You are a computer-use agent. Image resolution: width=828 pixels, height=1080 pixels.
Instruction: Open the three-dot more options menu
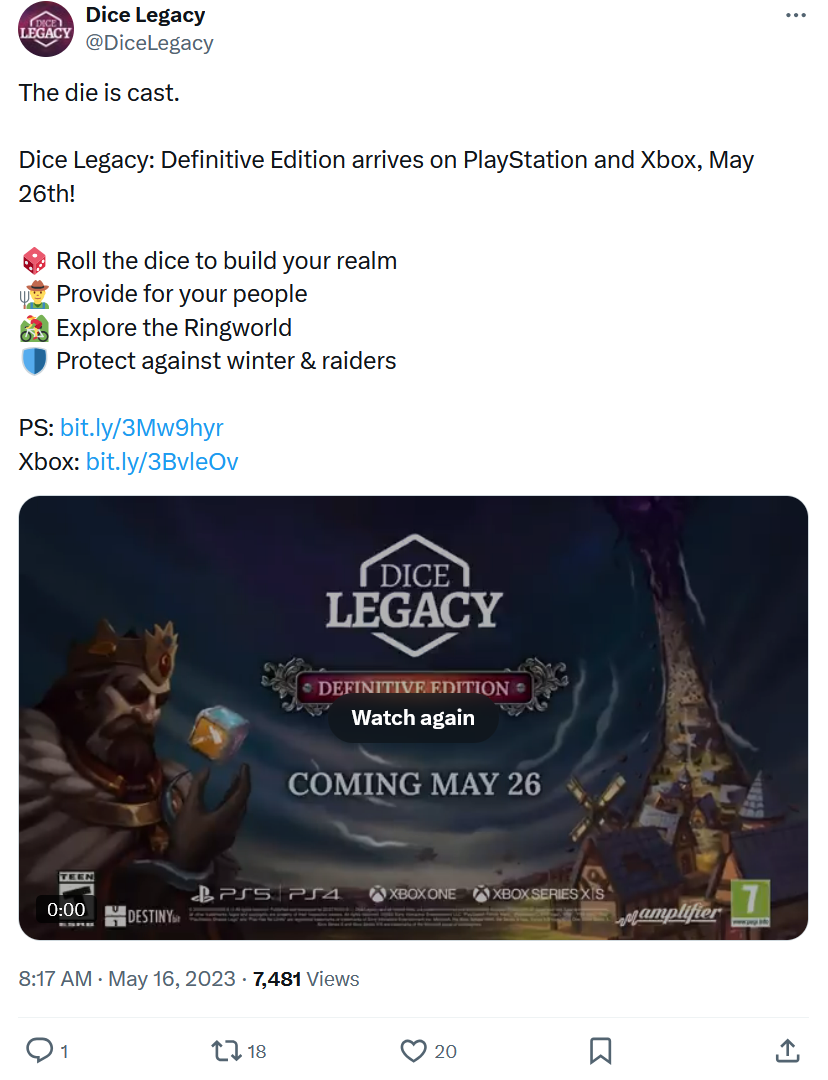click(x=796, y=15)
